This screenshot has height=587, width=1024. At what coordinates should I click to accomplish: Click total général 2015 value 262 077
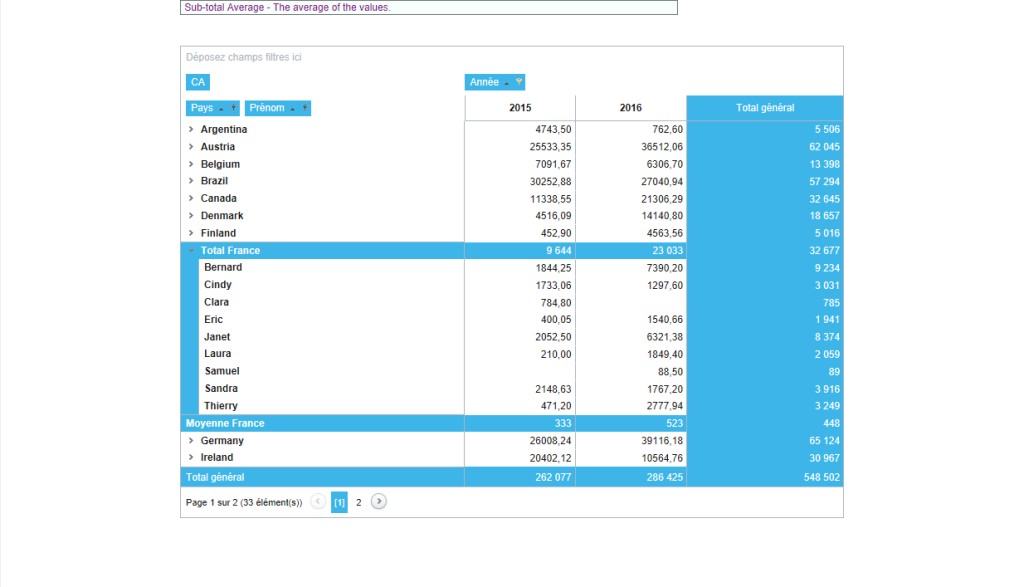click(553, 477)
